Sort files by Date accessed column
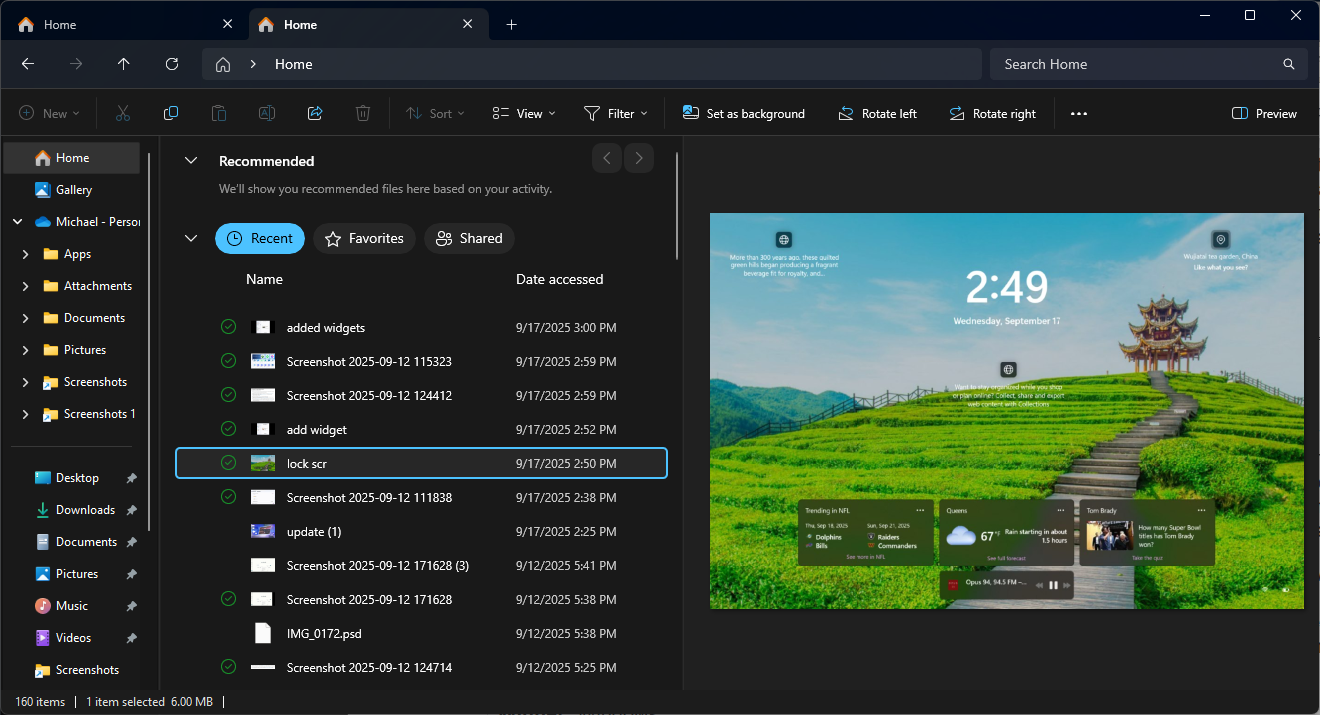The image size is (1320, 715). [559, 279]
